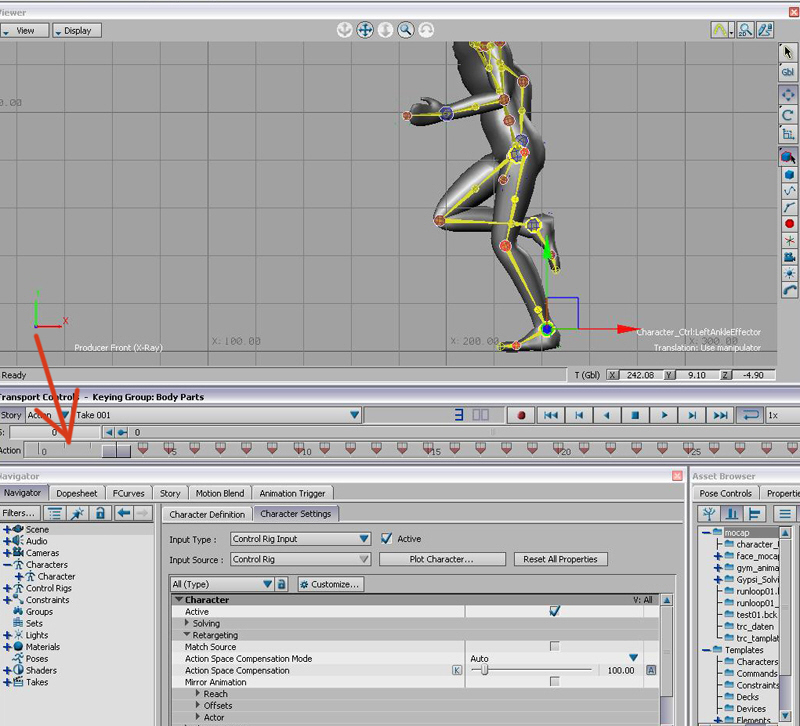Expand the Solving property group

click(188, 623)
